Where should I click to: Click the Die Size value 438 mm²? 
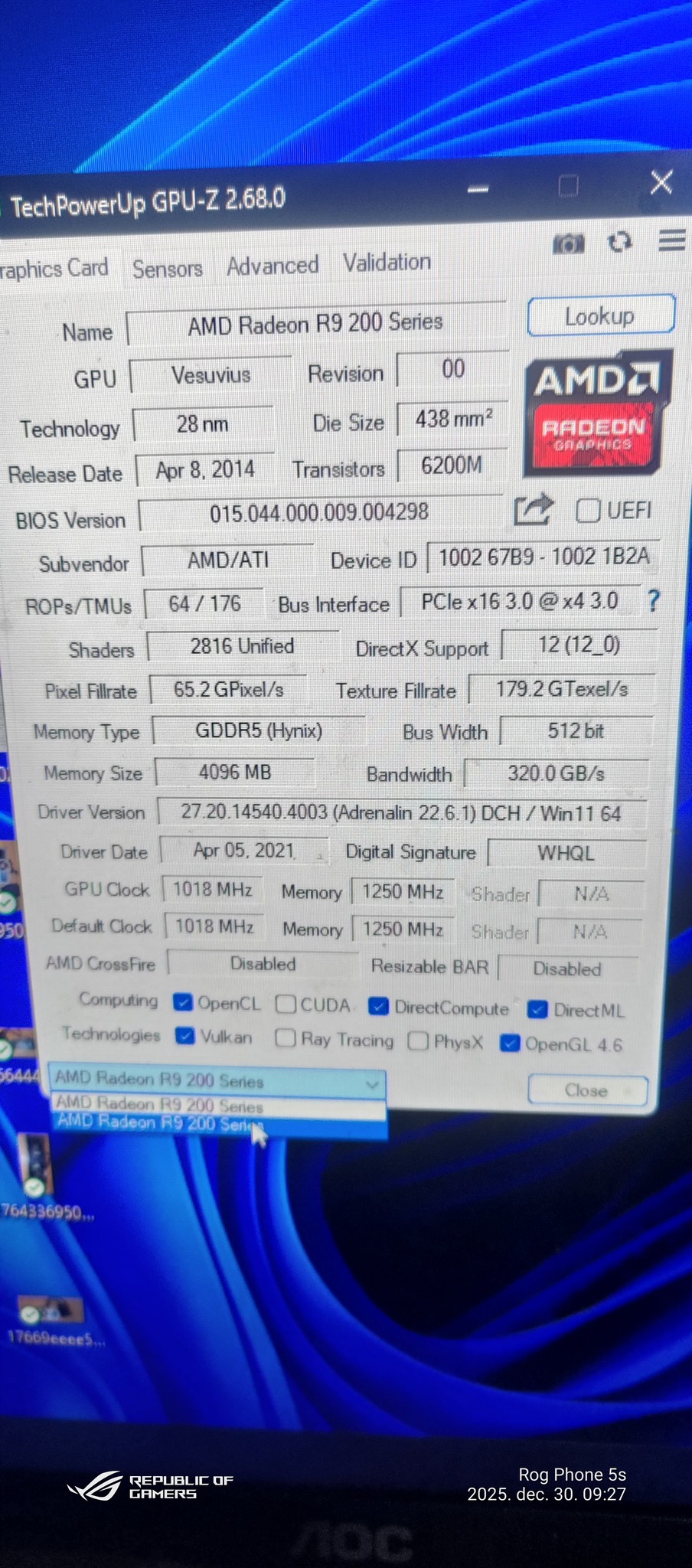[452, 420]
